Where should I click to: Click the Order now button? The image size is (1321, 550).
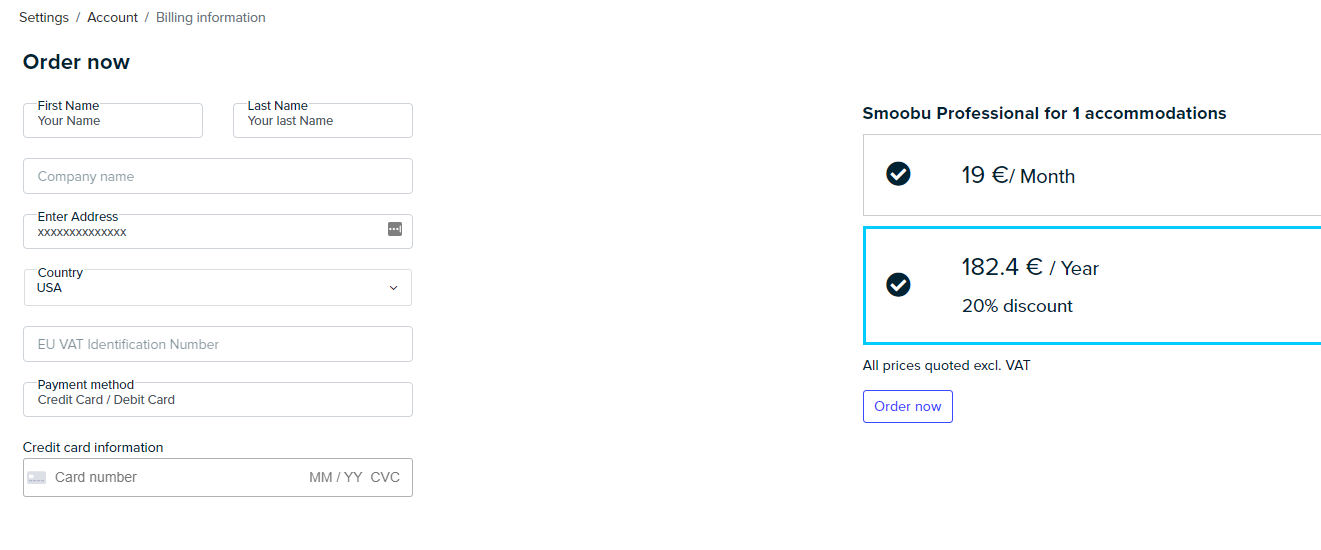(x=908, y=406)
